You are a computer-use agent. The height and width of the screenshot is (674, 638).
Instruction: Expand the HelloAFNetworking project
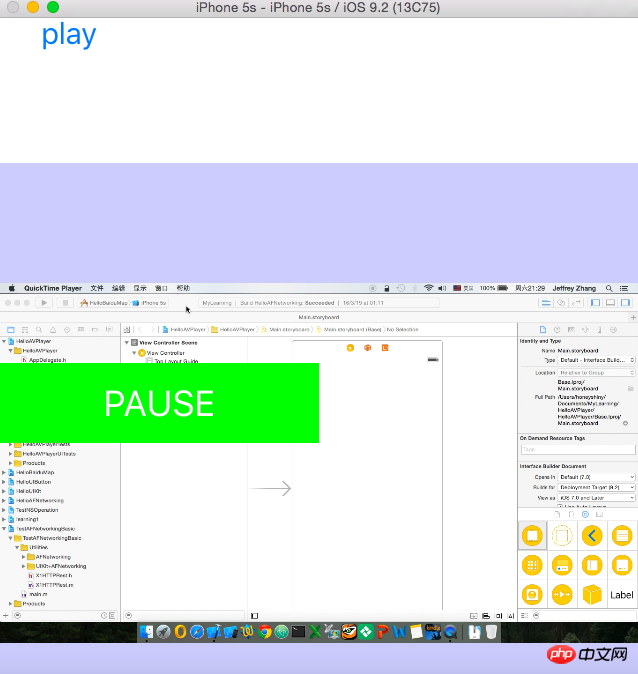4,501
